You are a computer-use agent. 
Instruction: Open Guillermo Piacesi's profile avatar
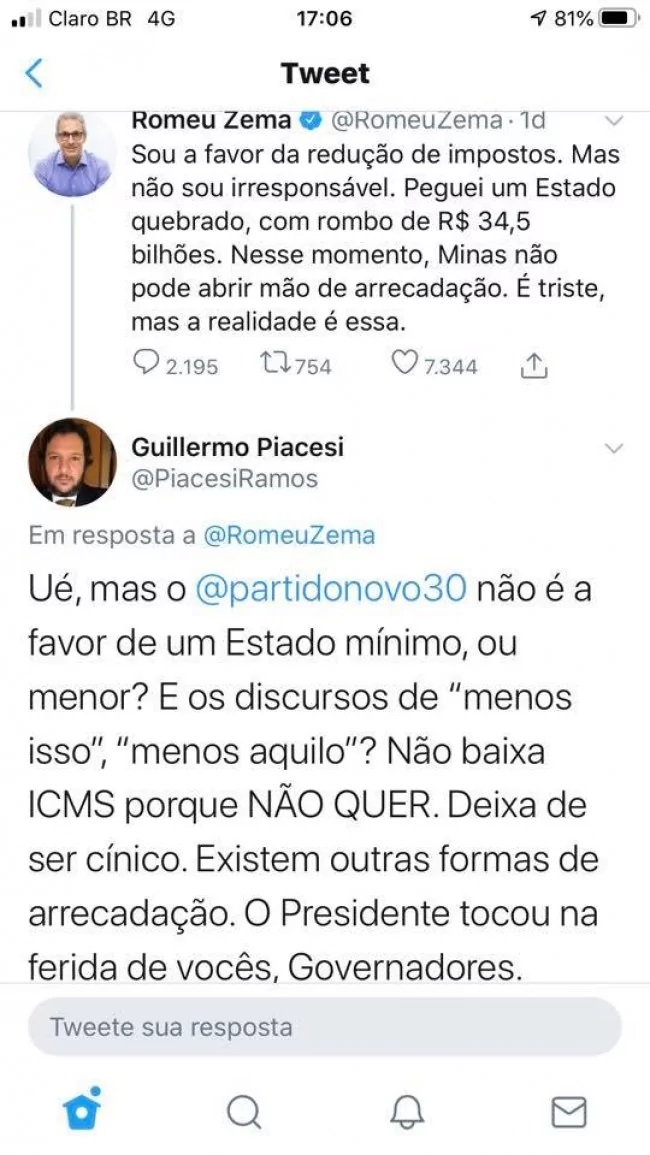click(x=72, y=462)
